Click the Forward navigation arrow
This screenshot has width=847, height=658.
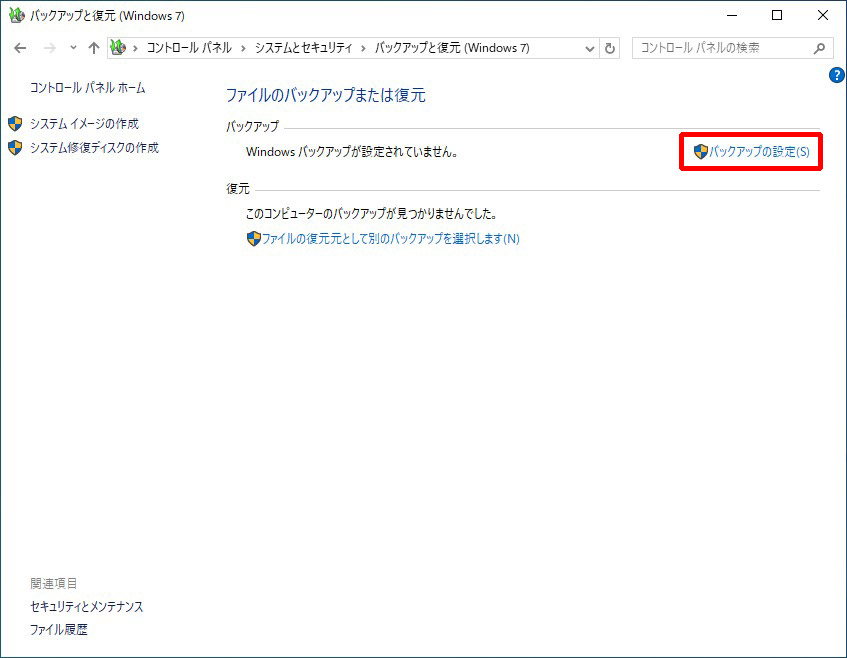pos(50,48)
